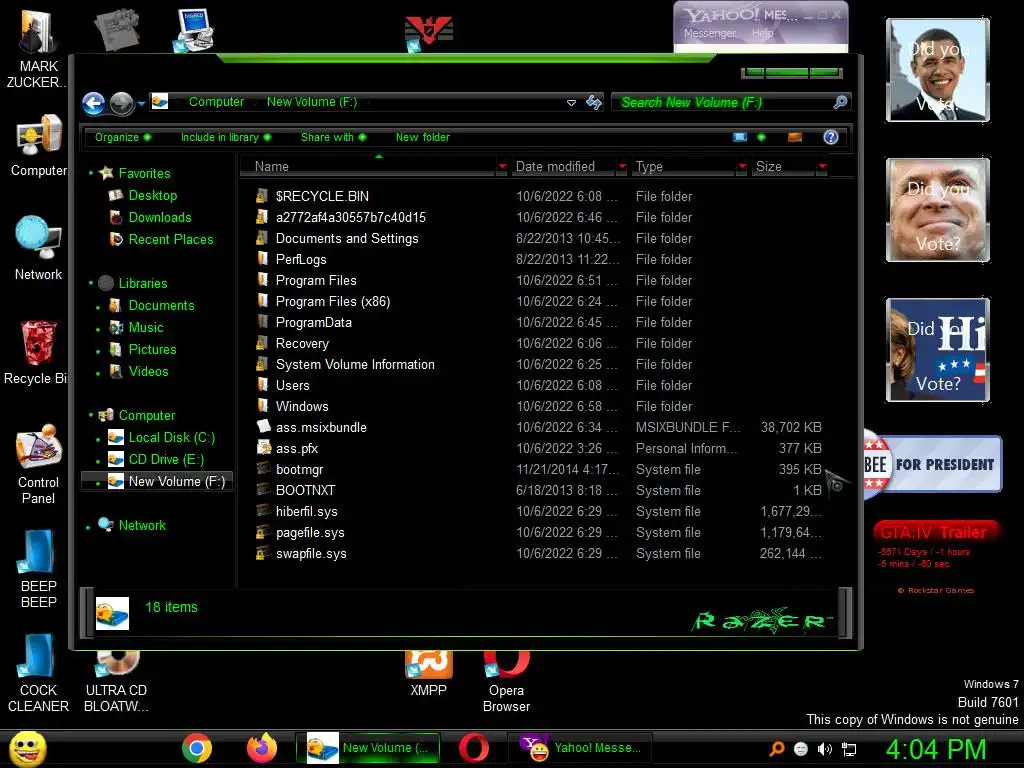Viewport: 1024px width, 768px height.
Task: Select the ass.msixbundle file icon
Action: (x=263, y=427)
